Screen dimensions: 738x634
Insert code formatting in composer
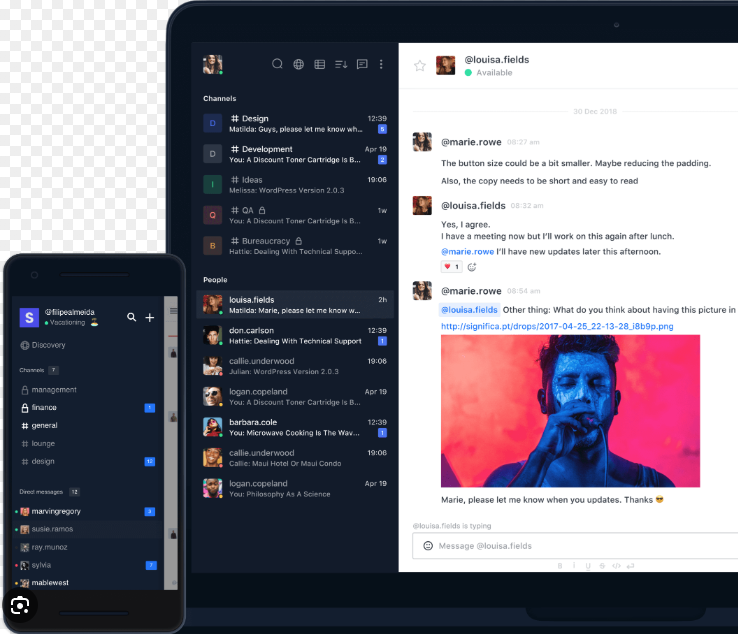coord(616,566)
